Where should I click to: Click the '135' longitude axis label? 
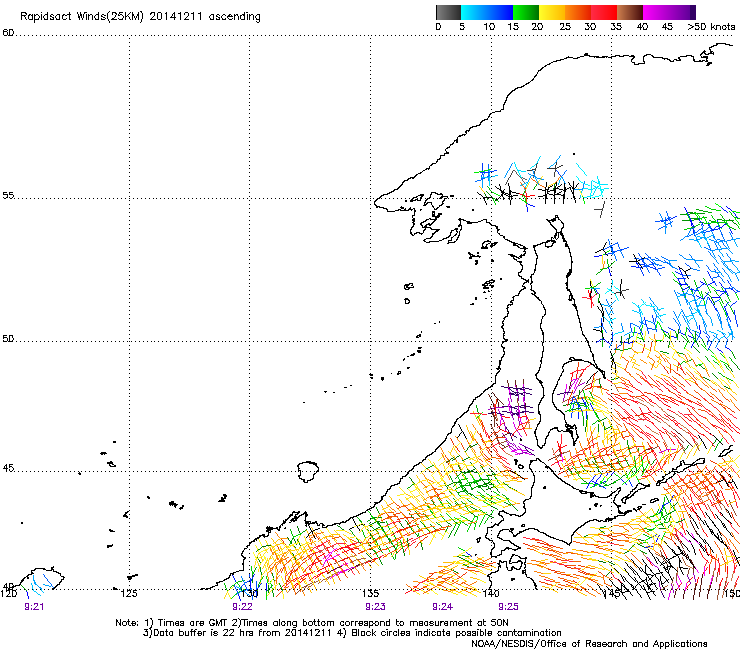click(370, 593)
